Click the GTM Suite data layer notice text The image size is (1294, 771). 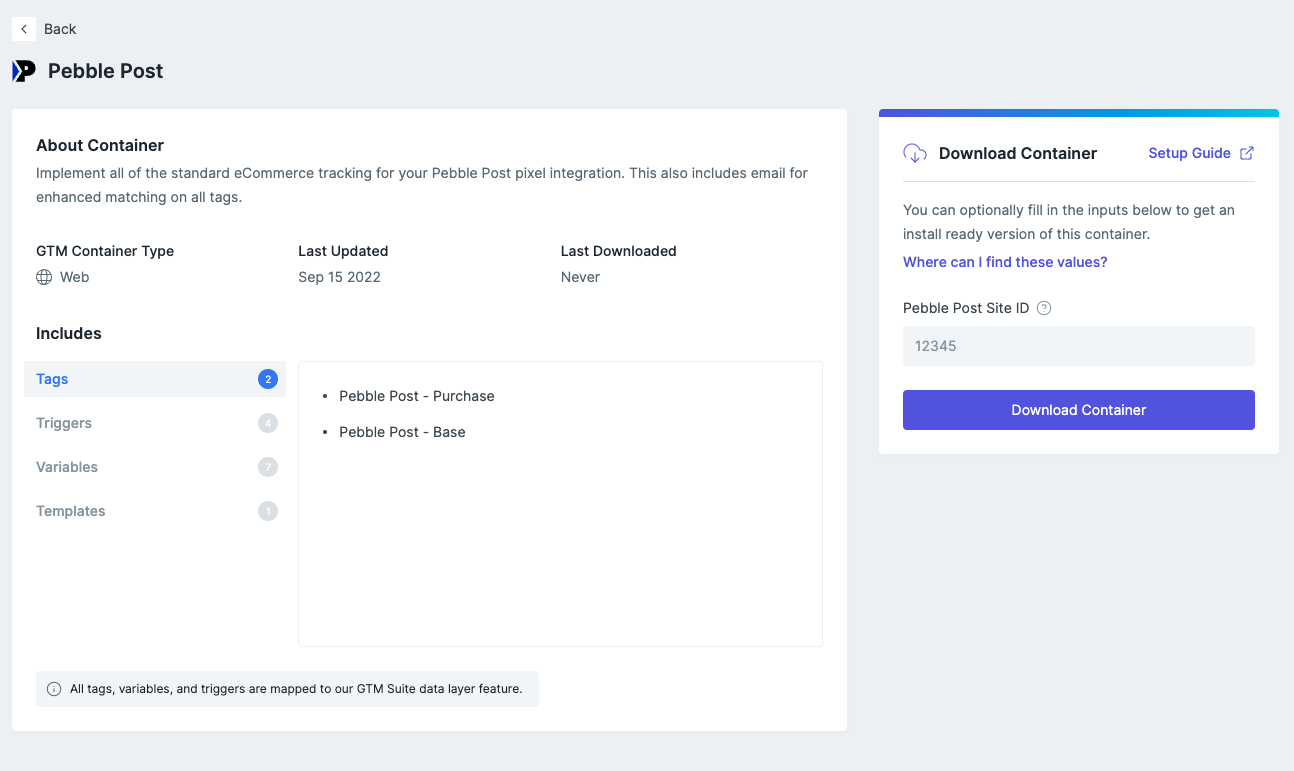[296, 689]
